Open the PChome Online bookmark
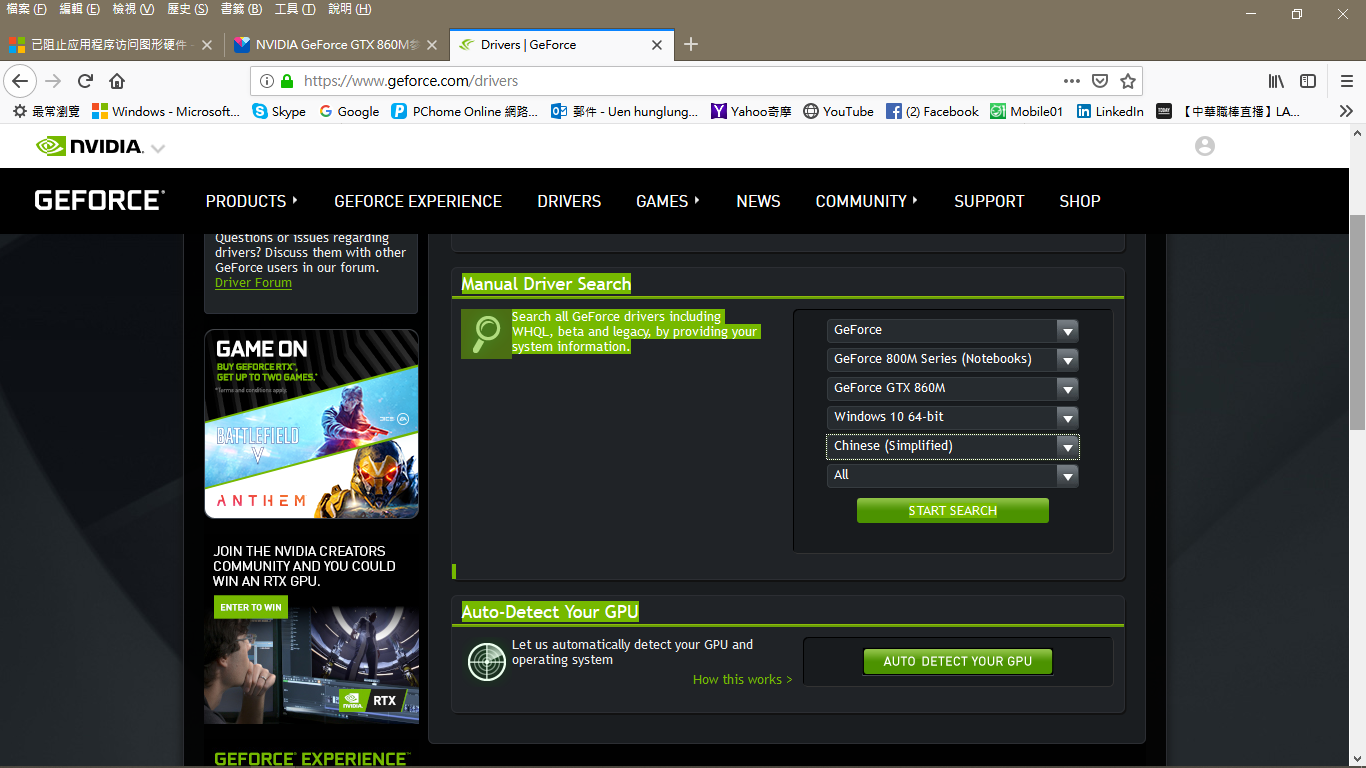The width and height of the screenshot is (1366, 768). [x=465, y=111]
